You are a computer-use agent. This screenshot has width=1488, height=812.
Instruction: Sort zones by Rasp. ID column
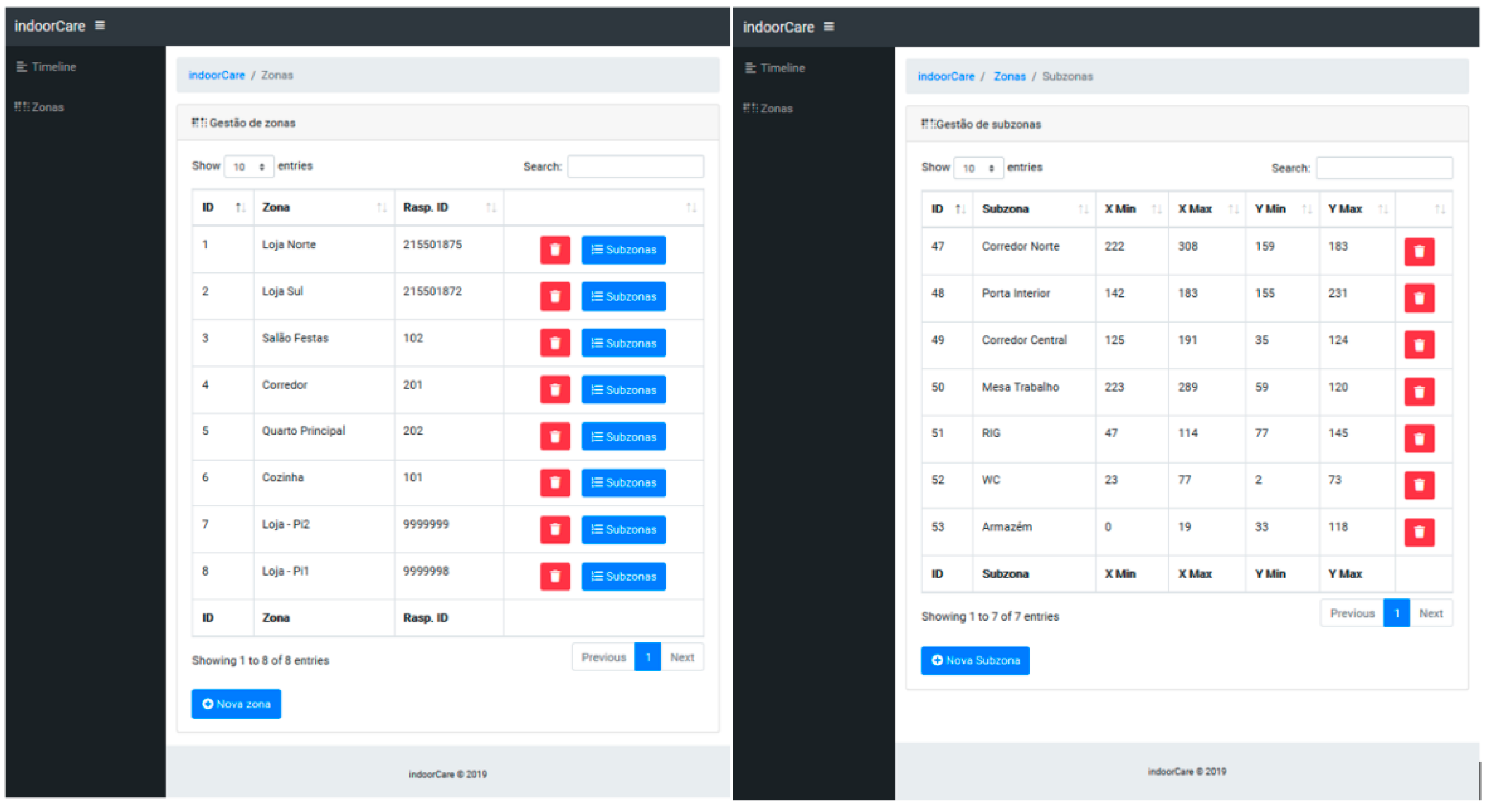pos(448,207)
